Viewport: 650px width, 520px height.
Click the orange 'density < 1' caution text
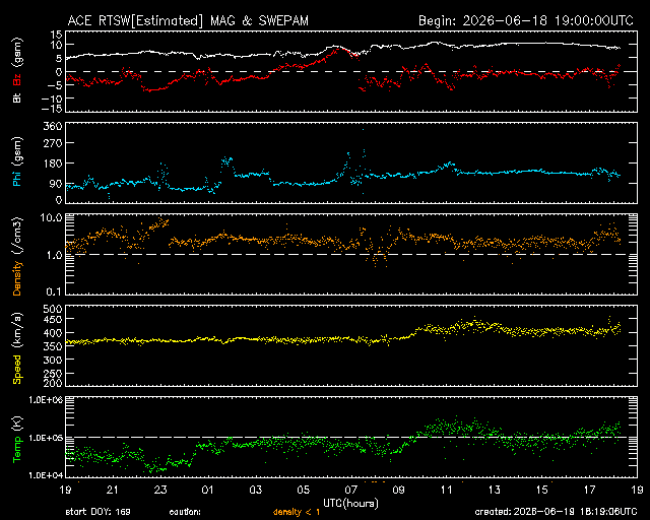tap(296, 512)
